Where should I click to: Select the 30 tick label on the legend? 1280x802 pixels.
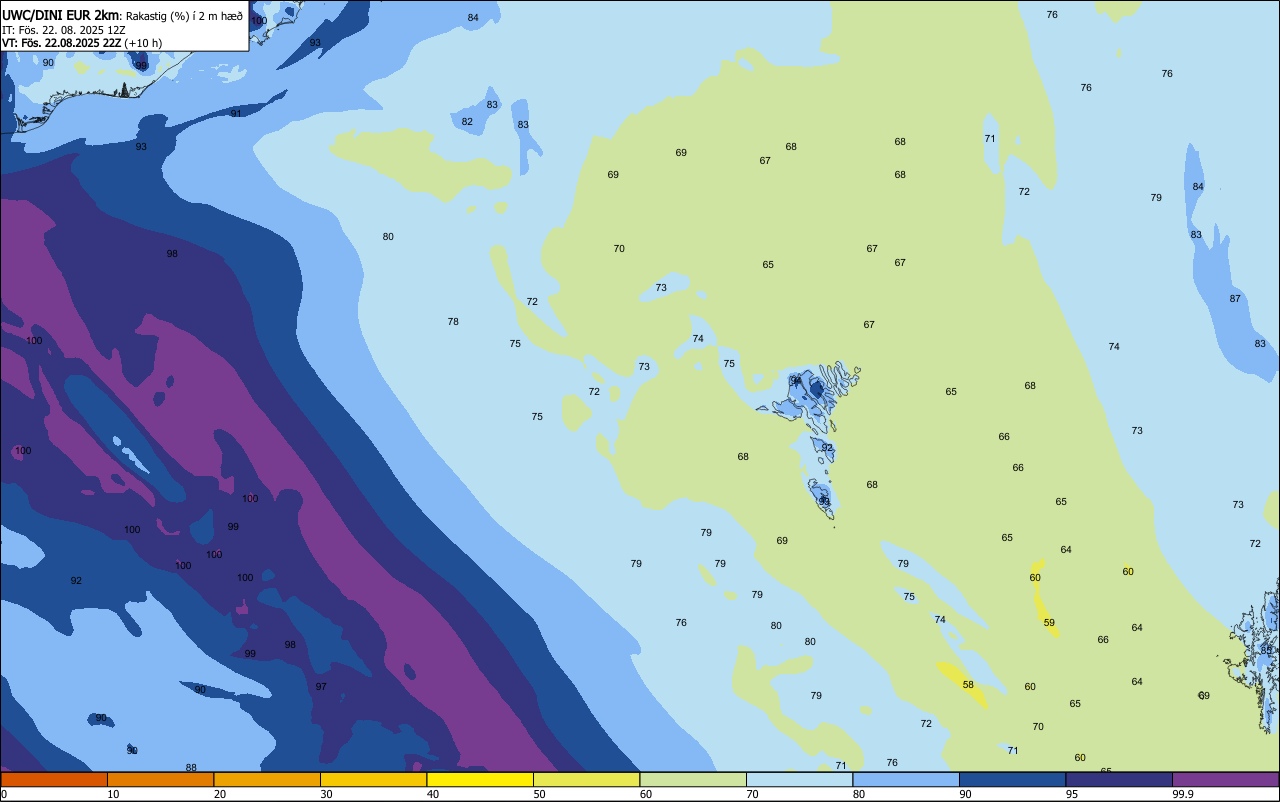[326, 794]
